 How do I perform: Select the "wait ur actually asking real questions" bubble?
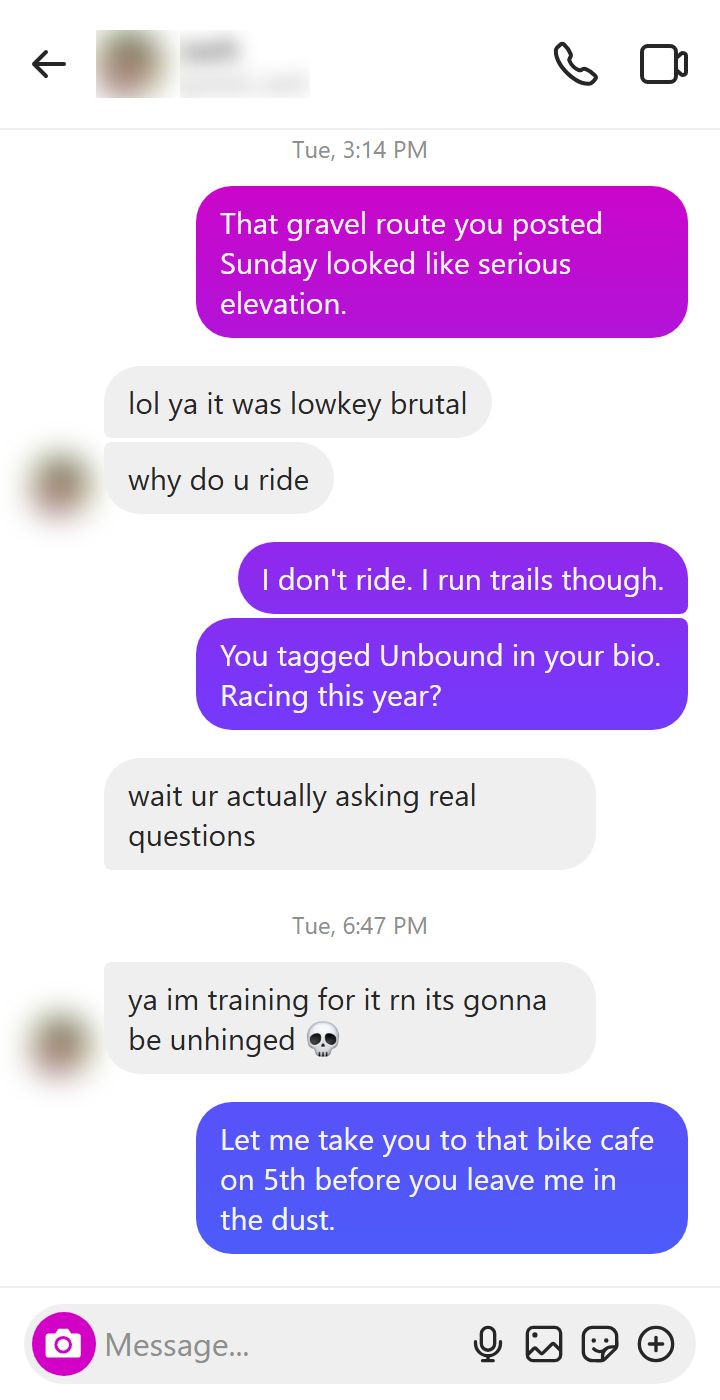(350, 815)
